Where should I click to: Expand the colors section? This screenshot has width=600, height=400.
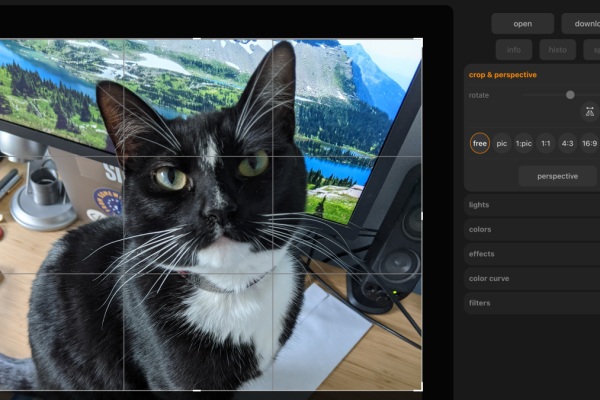tap(532, 229)
